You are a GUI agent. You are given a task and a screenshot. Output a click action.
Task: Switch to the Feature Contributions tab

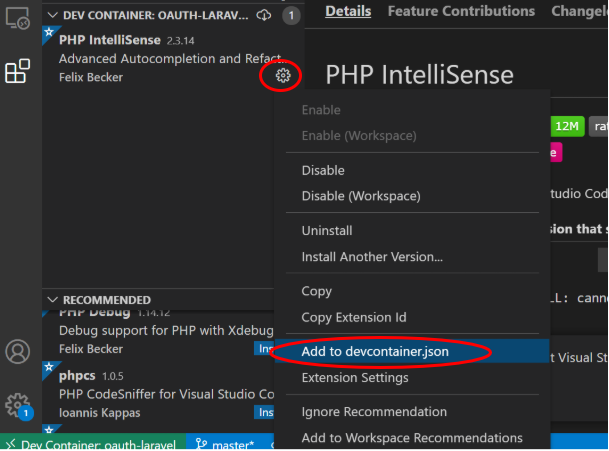coord(461,11)
